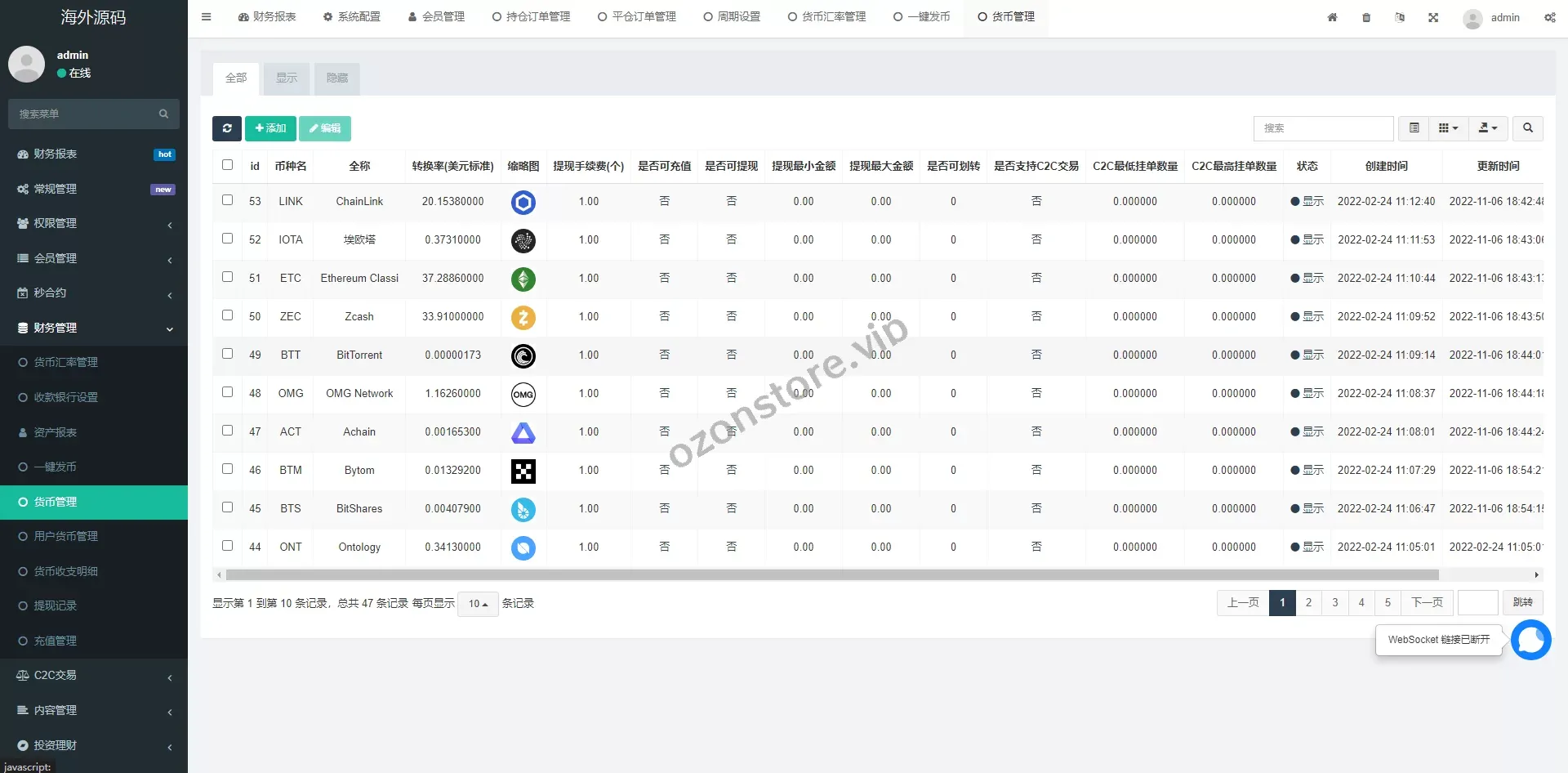Toggle card view list icon
The height and width of the screenshot is (773, 1568).
[1414, 128]
